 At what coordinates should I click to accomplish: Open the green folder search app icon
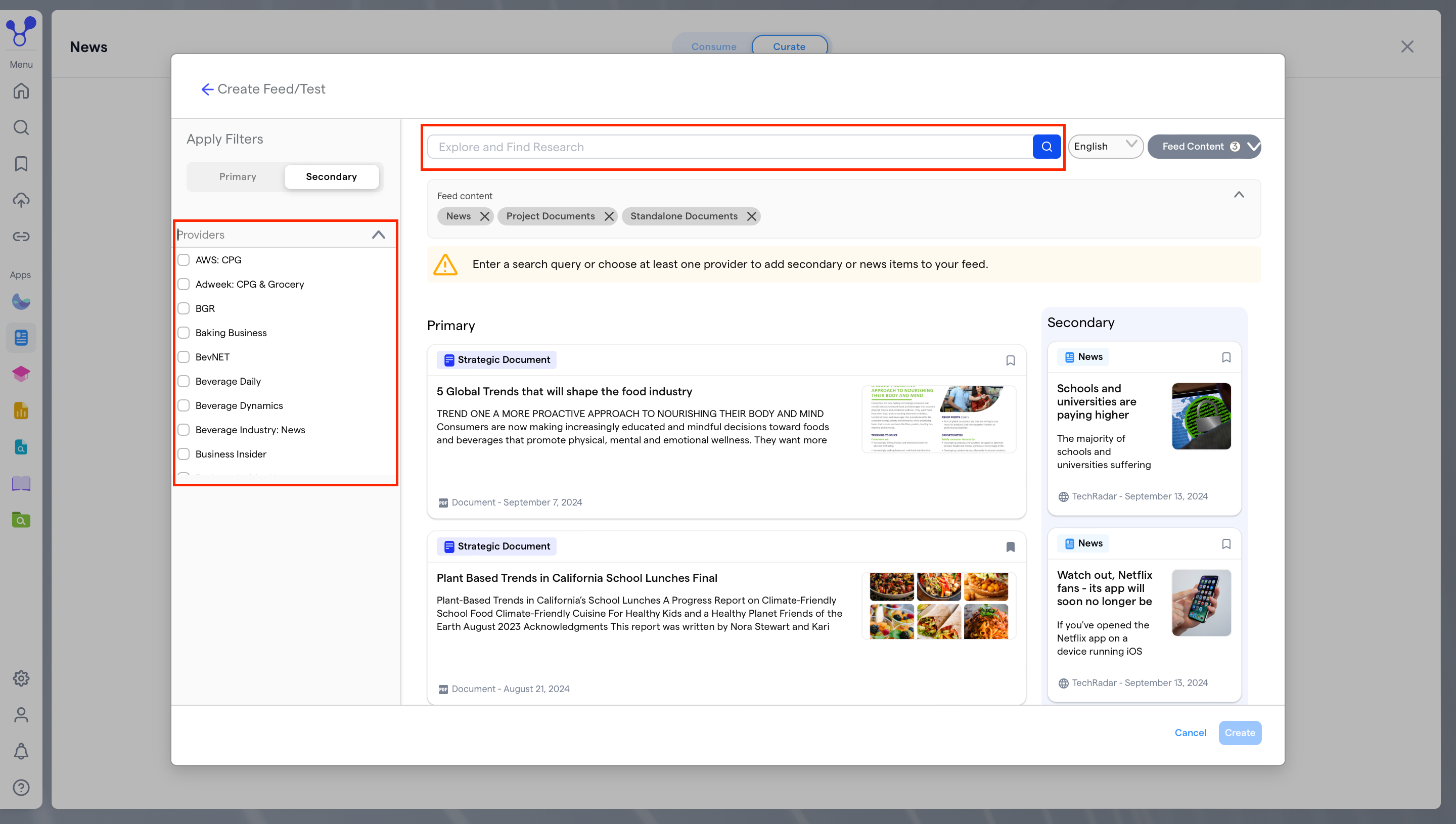[x=21, y=520]
